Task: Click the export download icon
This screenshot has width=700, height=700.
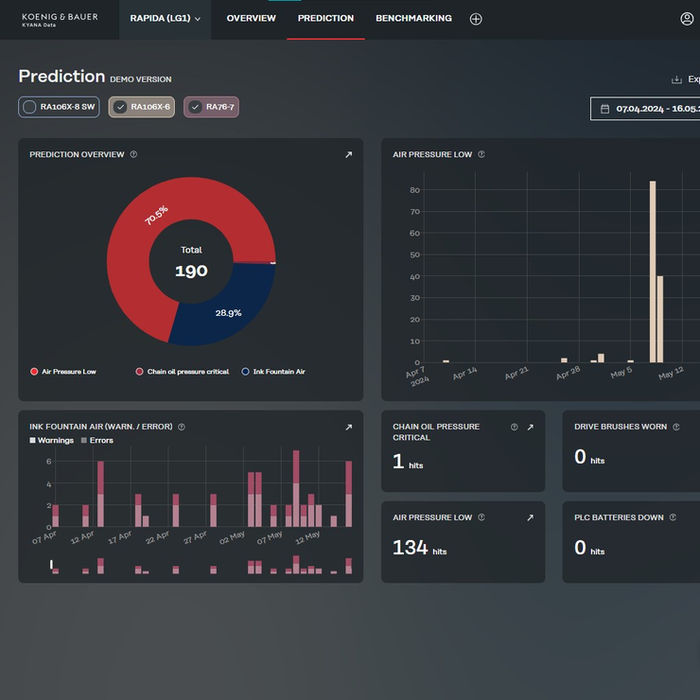Action: [677, 79]
